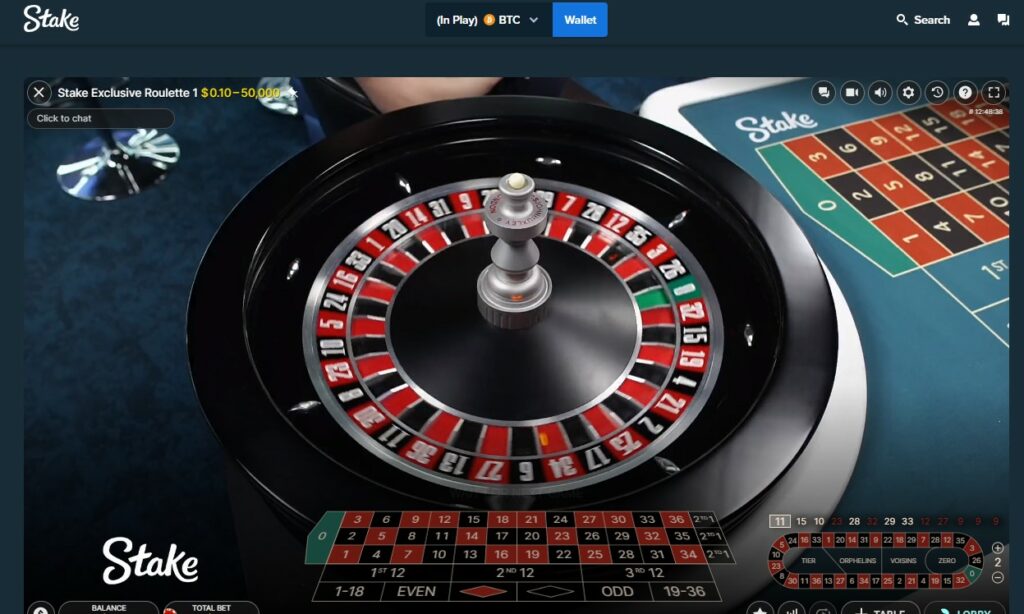Image resolution: width=1024 pixels, height=614 pixels.
Task: Switch to fullscreen mode
Action: [994, 93]
